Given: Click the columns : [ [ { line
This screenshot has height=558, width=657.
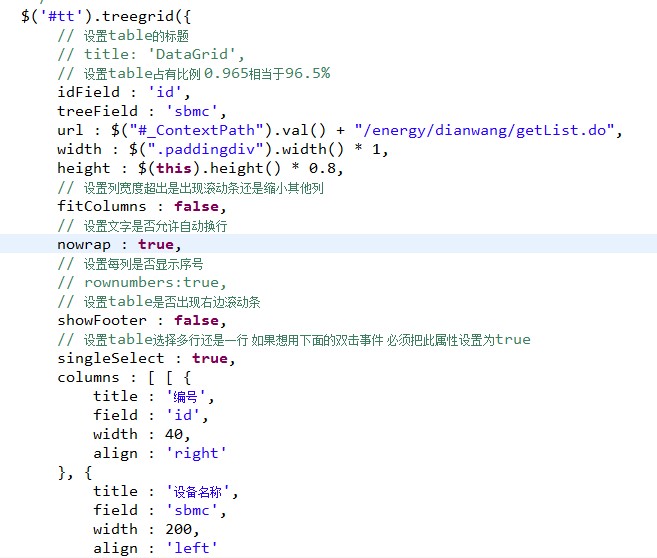Looking at the screenshot, I should 124,378.
